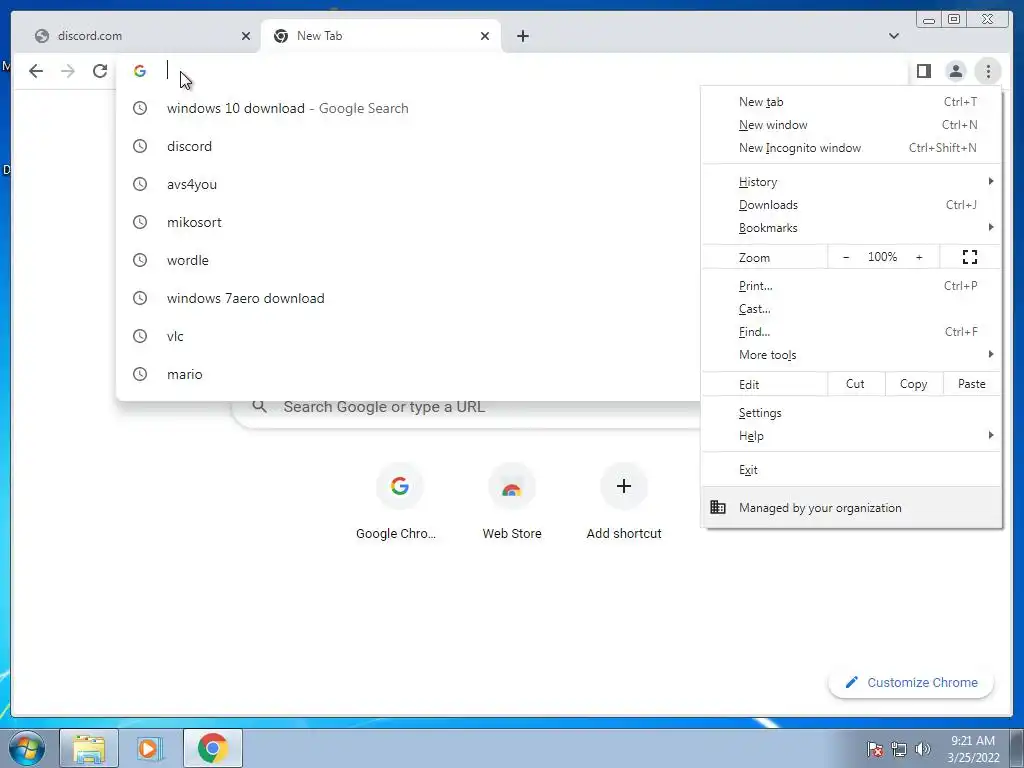Select the windows 10 download suggestion
This screenshot has width=1024, height=768.
[408, 108]
